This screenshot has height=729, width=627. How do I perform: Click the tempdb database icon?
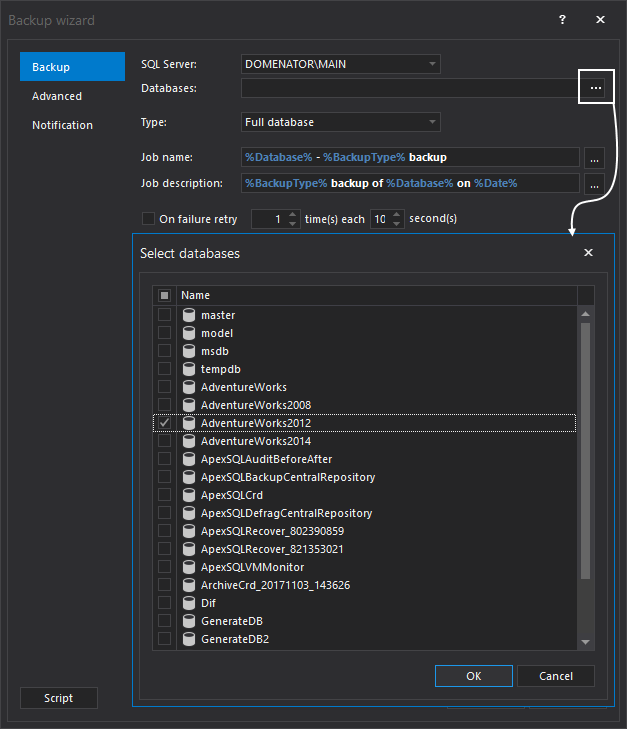pos(189,369)
